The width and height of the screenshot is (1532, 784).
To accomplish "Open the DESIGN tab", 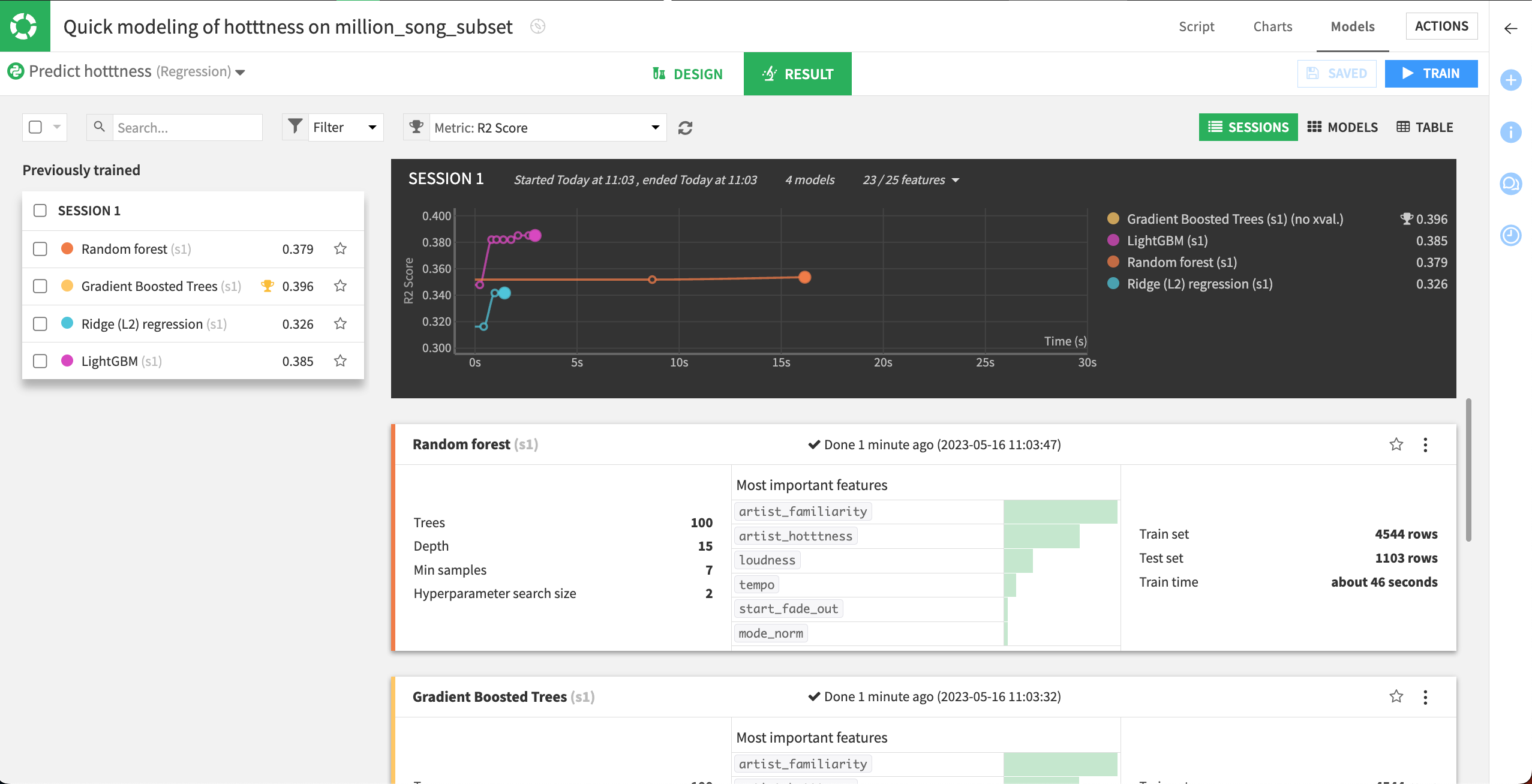I will tap(687, 74).
